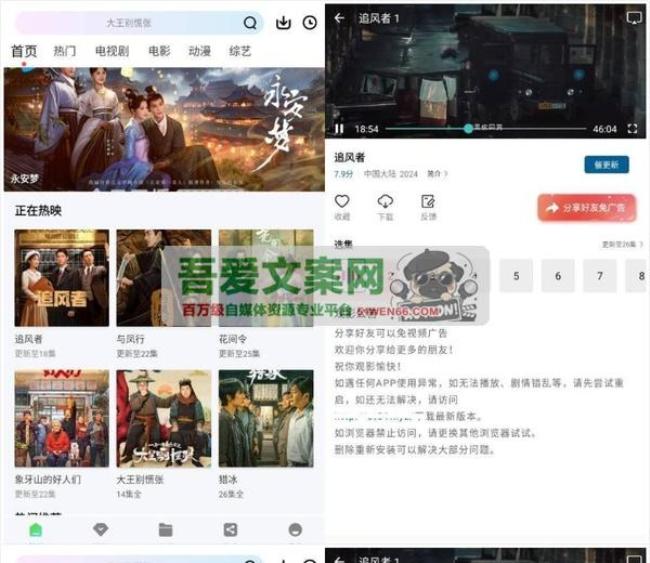Go back from 追风者 1 player
Viewport: 650px width, 563px height.
tap(340, 18)
